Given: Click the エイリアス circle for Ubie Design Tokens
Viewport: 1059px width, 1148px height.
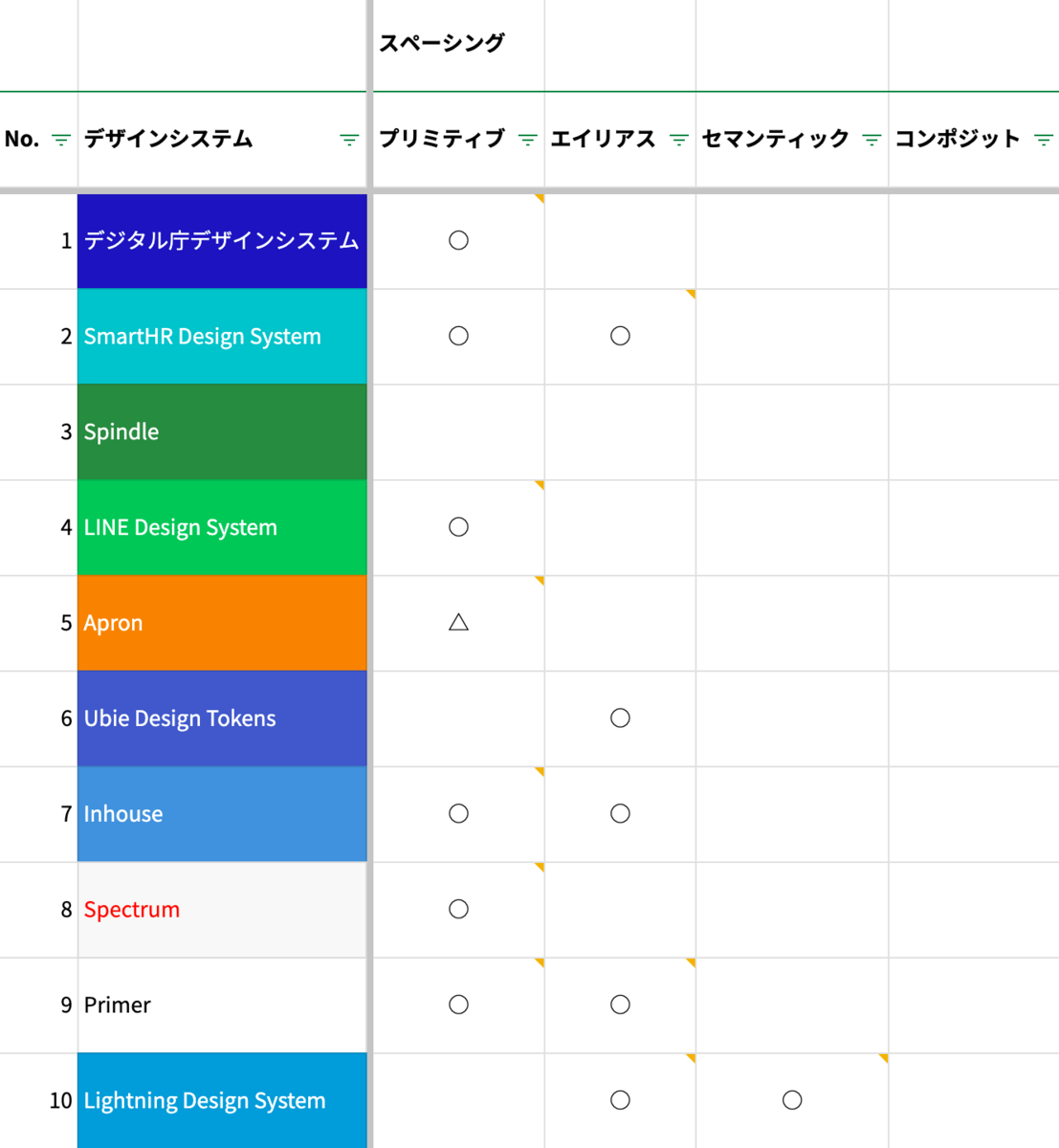Looking at the screenshot, I should pyautogui.click(x=620, y=718).
